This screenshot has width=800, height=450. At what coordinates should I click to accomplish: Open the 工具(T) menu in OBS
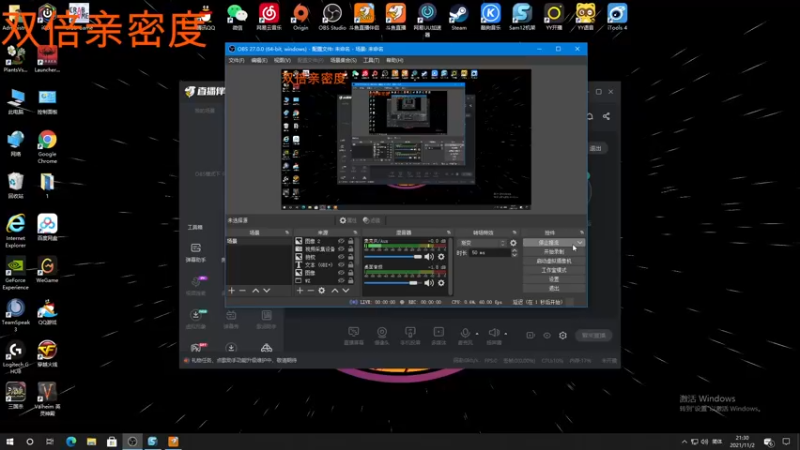[x=371, y=60]
